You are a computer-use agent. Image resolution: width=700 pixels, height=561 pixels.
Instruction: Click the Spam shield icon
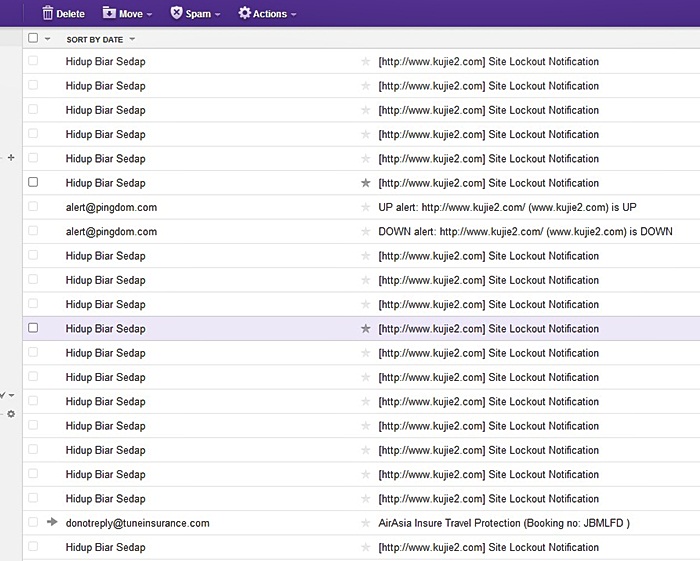[176, 14]
